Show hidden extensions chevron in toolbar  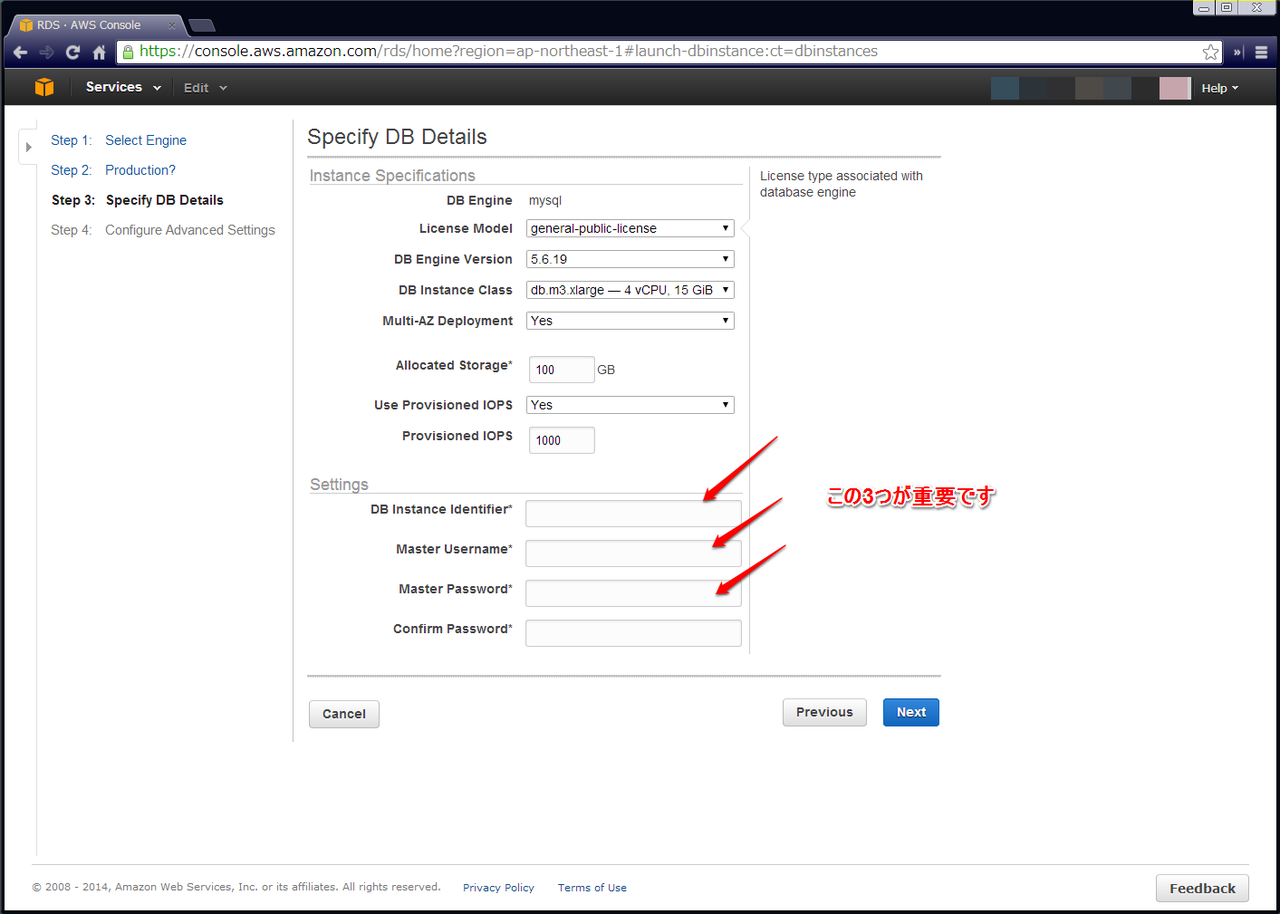pyautogui.click(x=1238, y=52)
